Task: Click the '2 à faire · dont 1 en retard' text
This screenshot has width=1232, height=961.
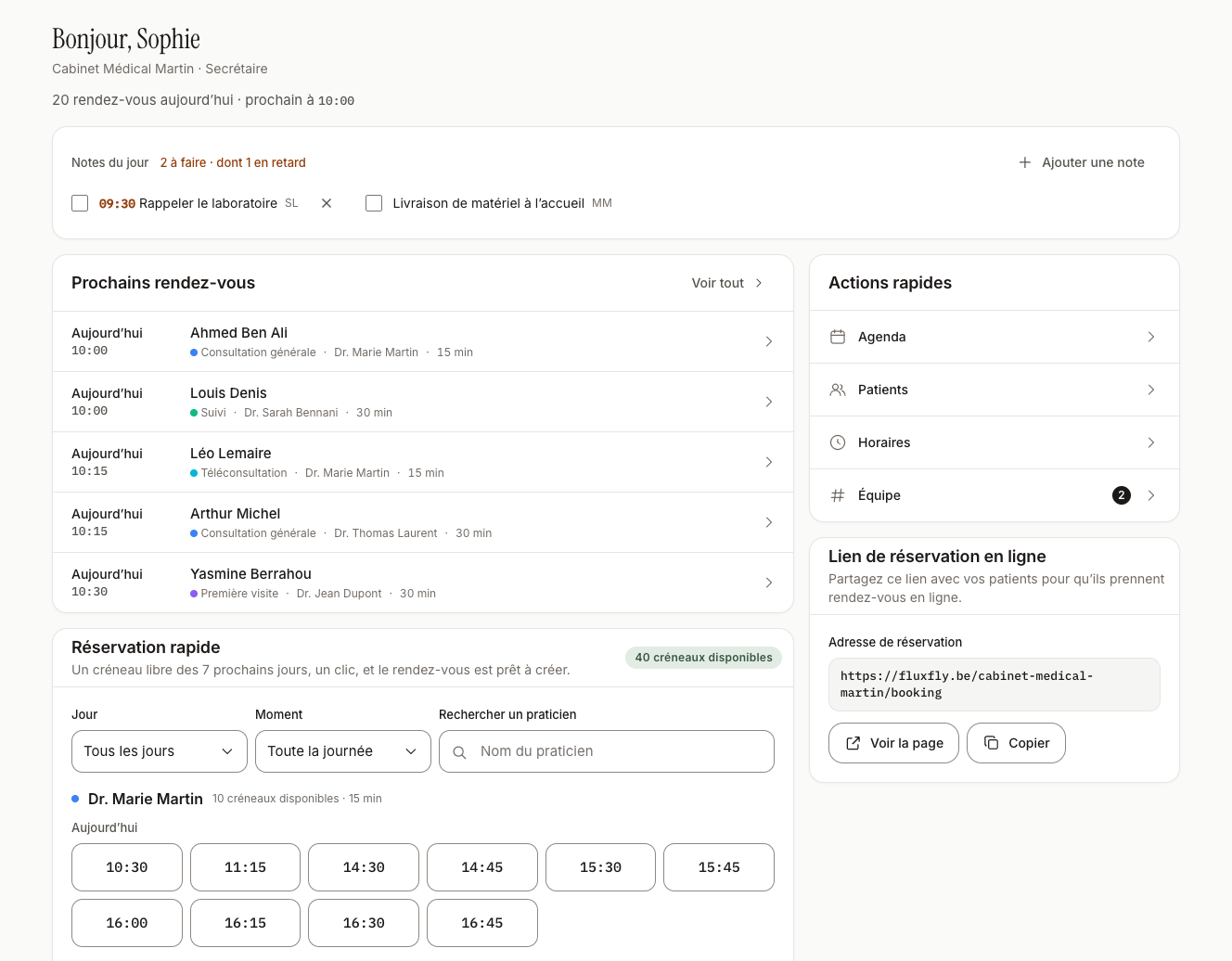Action: click(233, 162)
